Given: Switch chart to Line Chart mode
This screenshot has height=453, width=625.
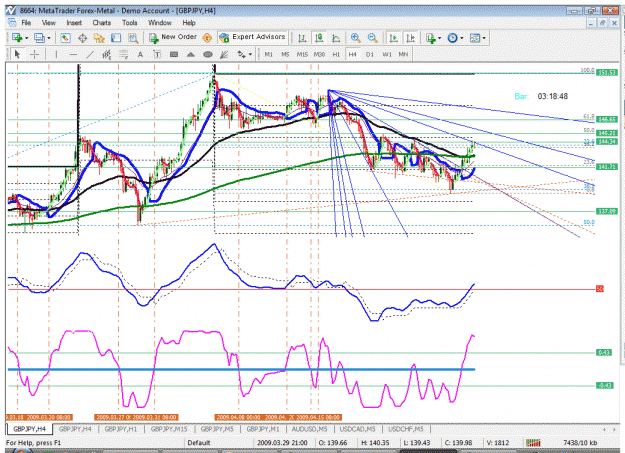Looking at the screenshot, I should pos(336,38).
